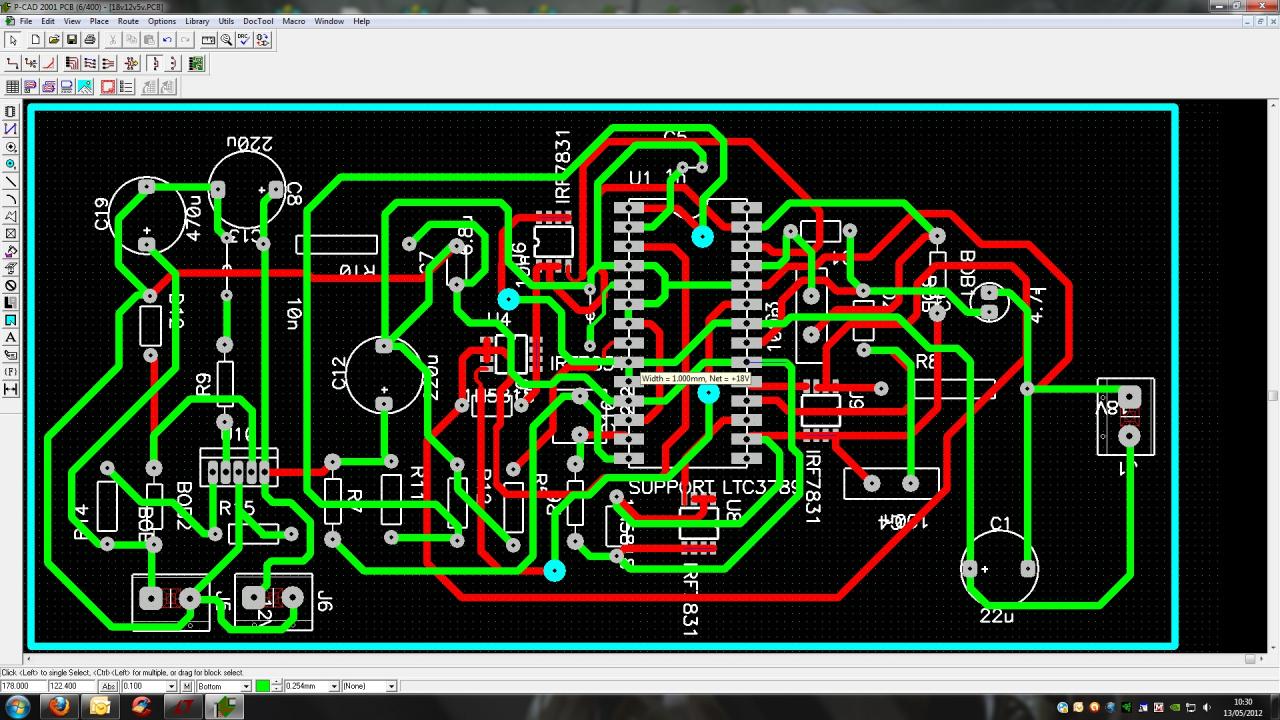
Task: Open the Macro menu
Action: coord(294,21)
